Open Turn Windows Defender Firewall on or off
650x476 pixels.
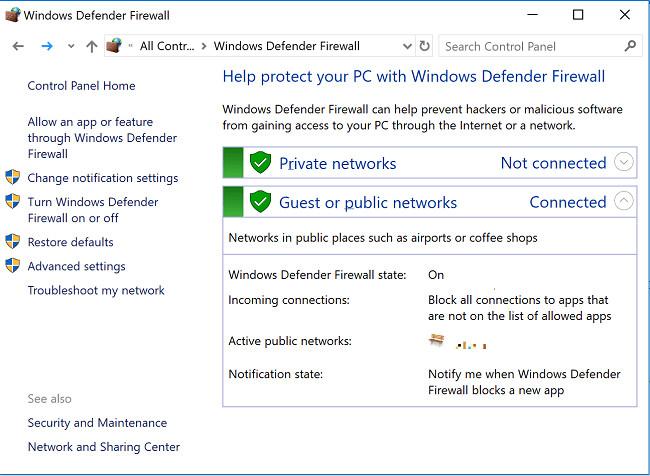[x=93, y=210]
